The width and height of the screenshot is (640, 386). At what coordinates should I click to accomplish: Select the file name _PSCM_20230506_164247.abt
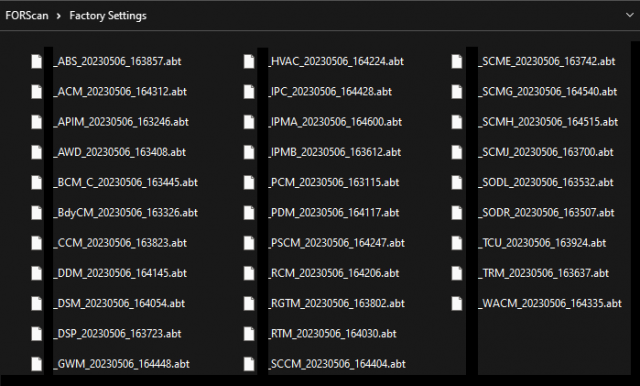[x=337, y=243]
